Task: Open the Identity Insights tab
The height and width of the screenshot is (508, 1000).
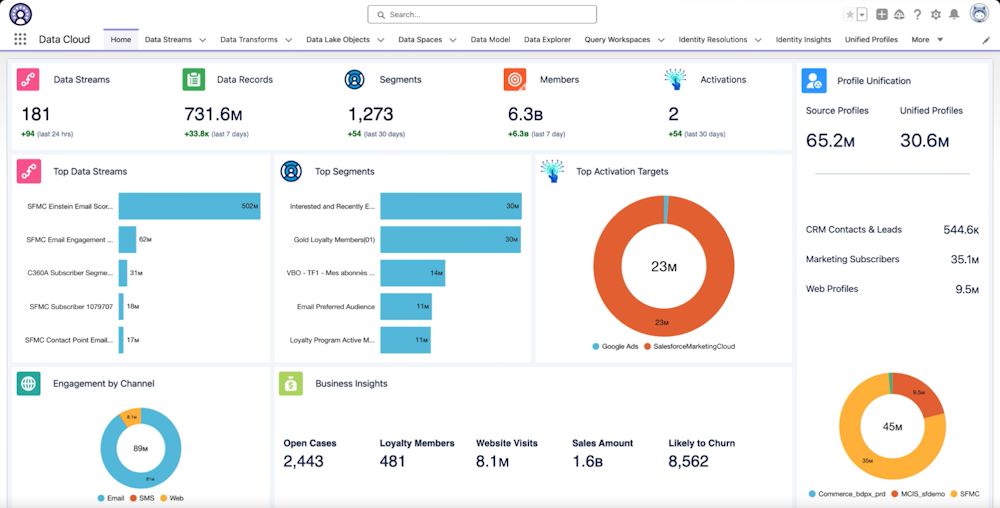Action: pos(803,40)
